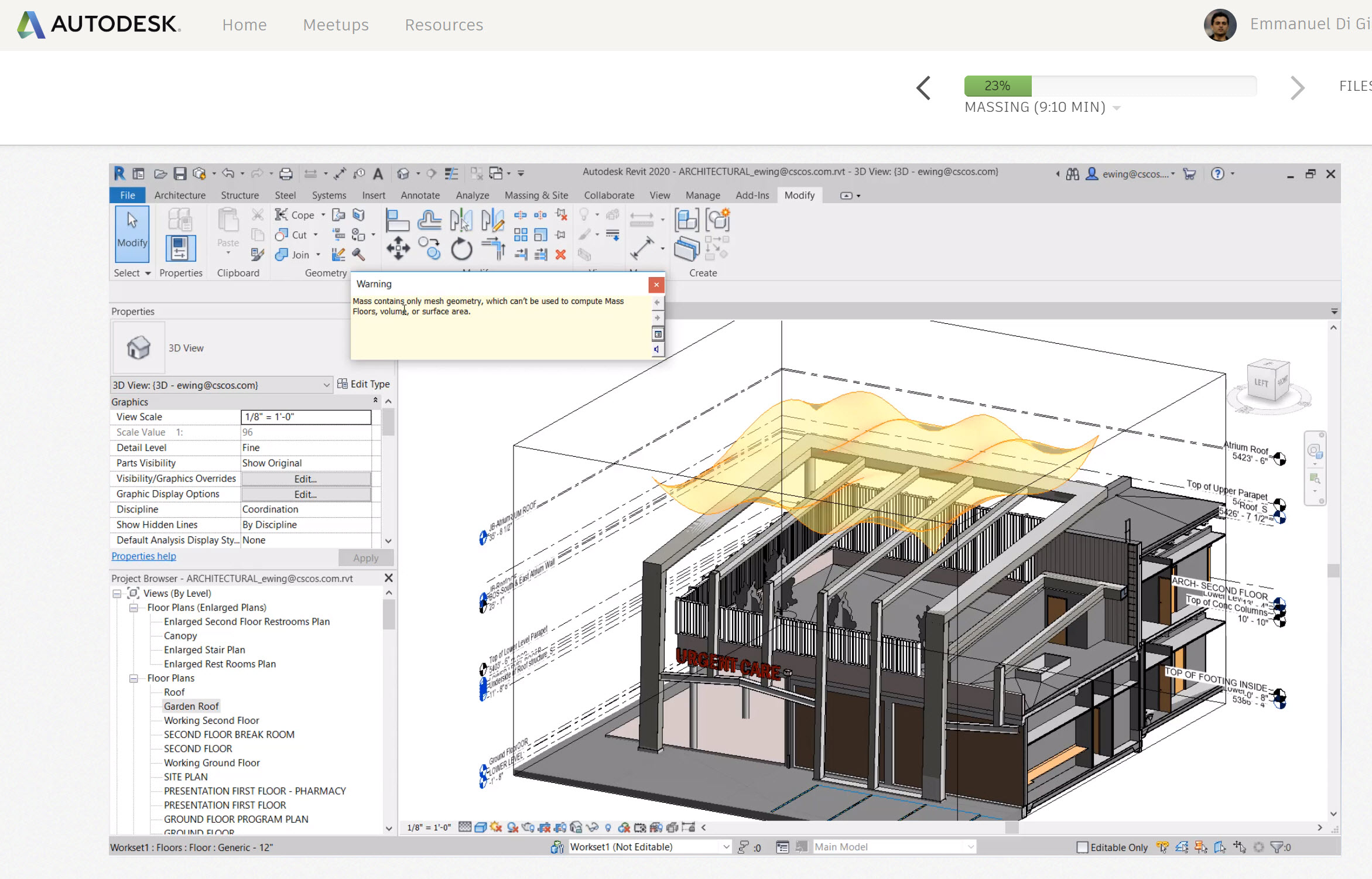Image resolution: width=1372 pixels, height=879 pixels.
Task: Select the Cope tool in Geometry panel
Action: tap(294, 214)
